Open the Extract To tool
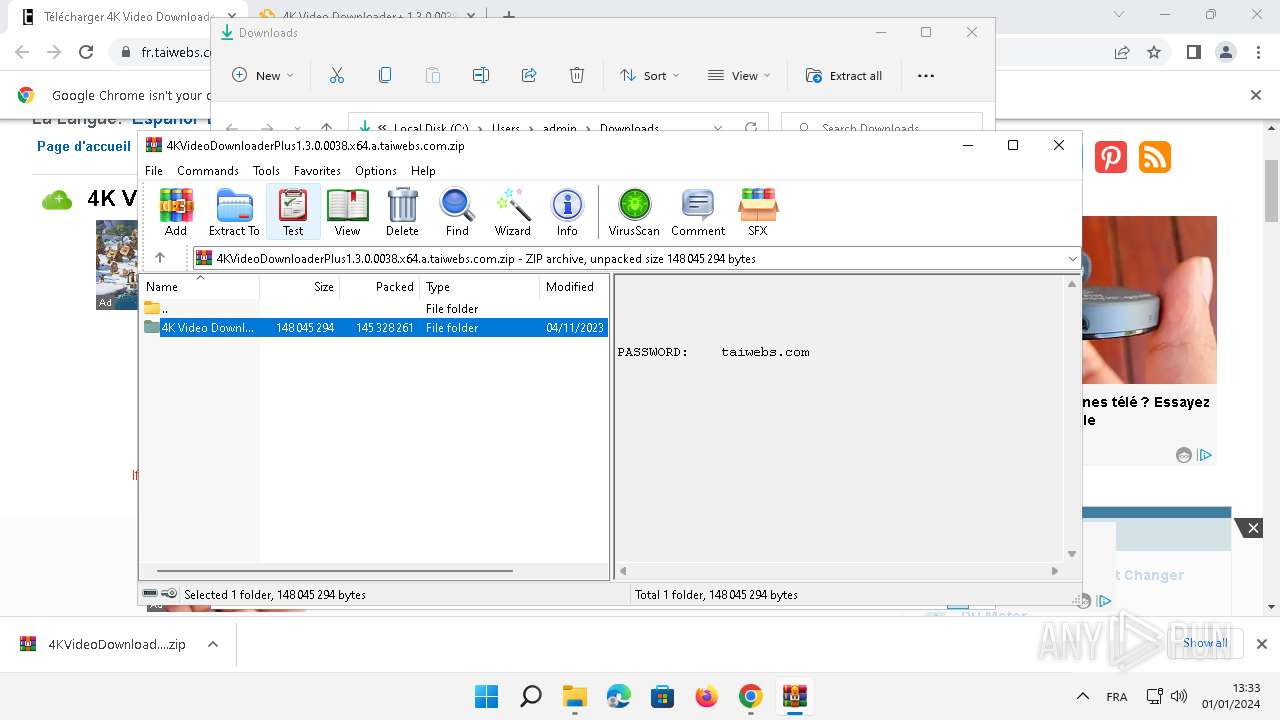1280x720 pixels. 234,212
